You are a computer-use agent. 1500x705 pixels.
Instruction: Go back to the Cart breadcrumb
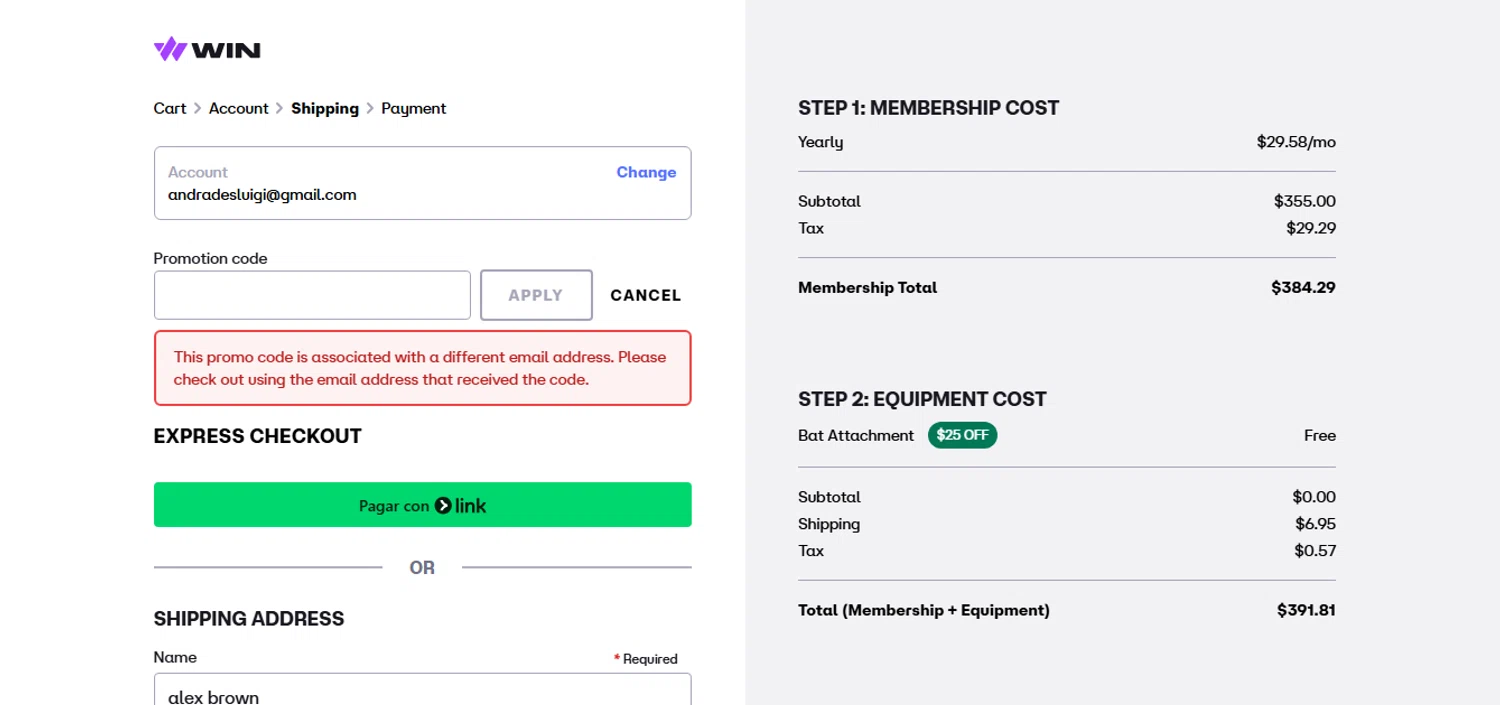tap(170, 108)
